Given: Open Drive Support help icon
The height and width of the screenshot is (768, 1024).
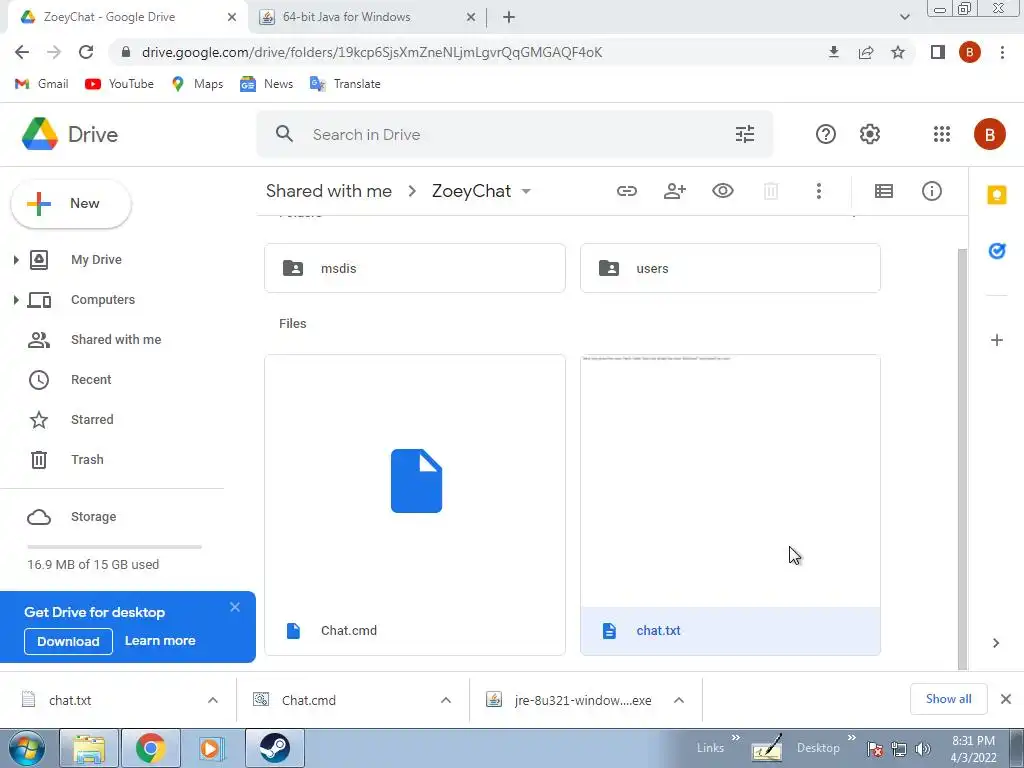Looking at the screenshot, I should (825, 134).
